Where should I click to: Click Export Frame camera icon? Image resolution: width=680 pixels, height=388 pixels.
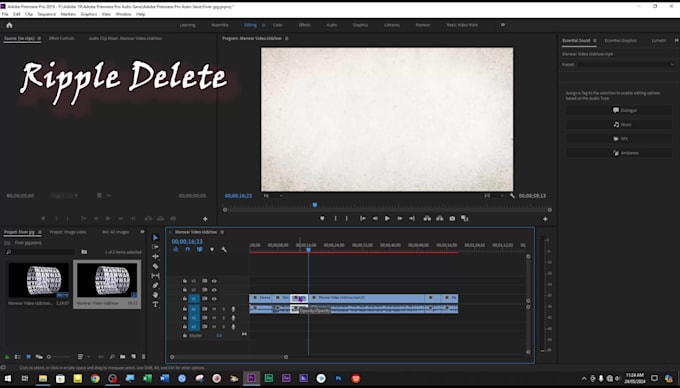pos(452,218)
